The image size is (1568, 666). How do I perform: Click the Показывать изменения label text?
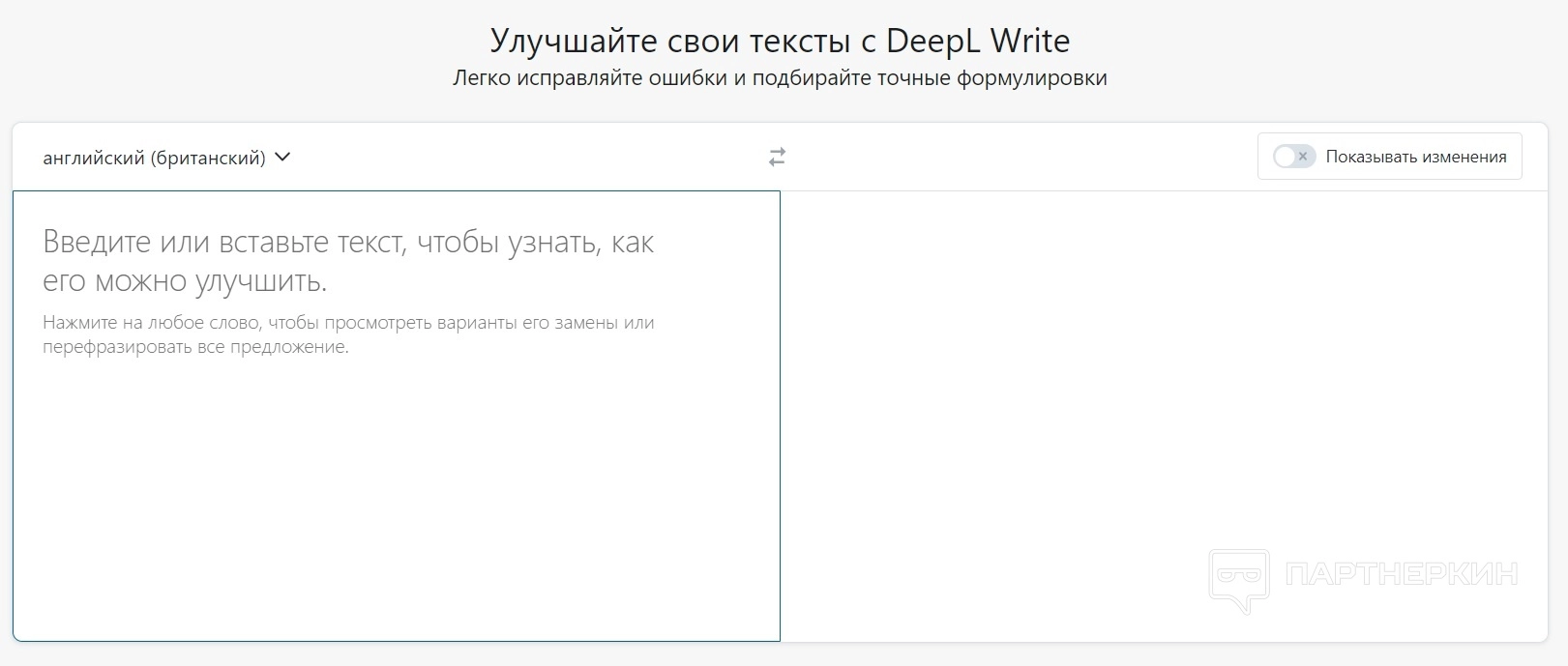(1415, 157)
